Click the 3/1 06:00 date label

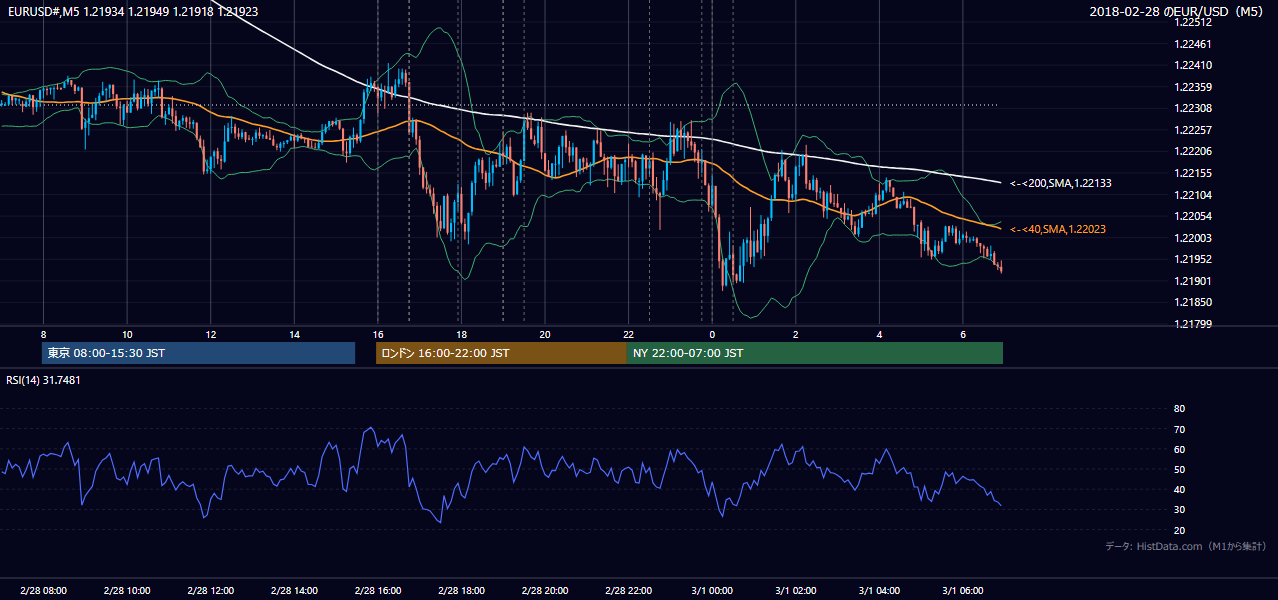(962, 591)
